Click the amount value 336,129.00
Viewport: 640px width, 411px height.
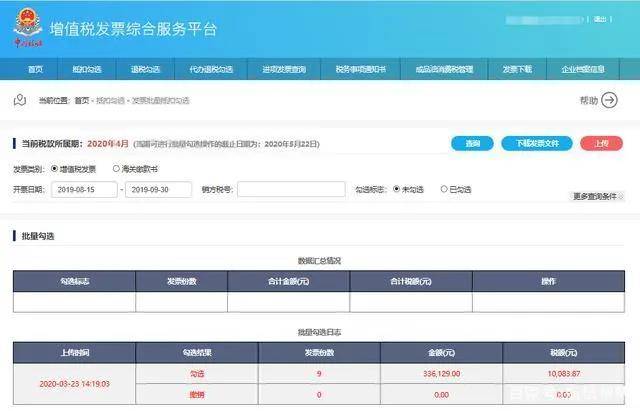(442, 374)
